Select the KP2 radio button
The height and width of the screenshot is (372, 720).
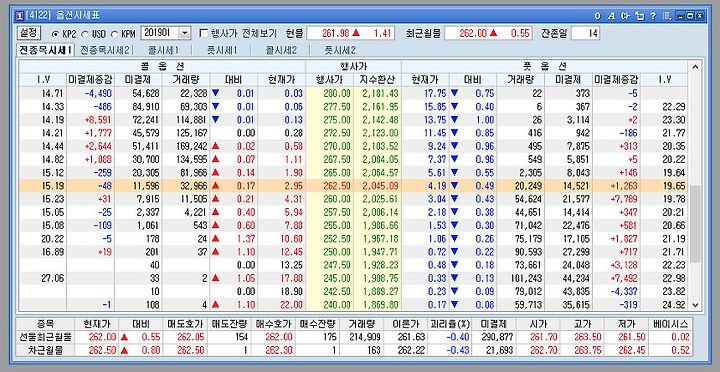coord(55,34)
